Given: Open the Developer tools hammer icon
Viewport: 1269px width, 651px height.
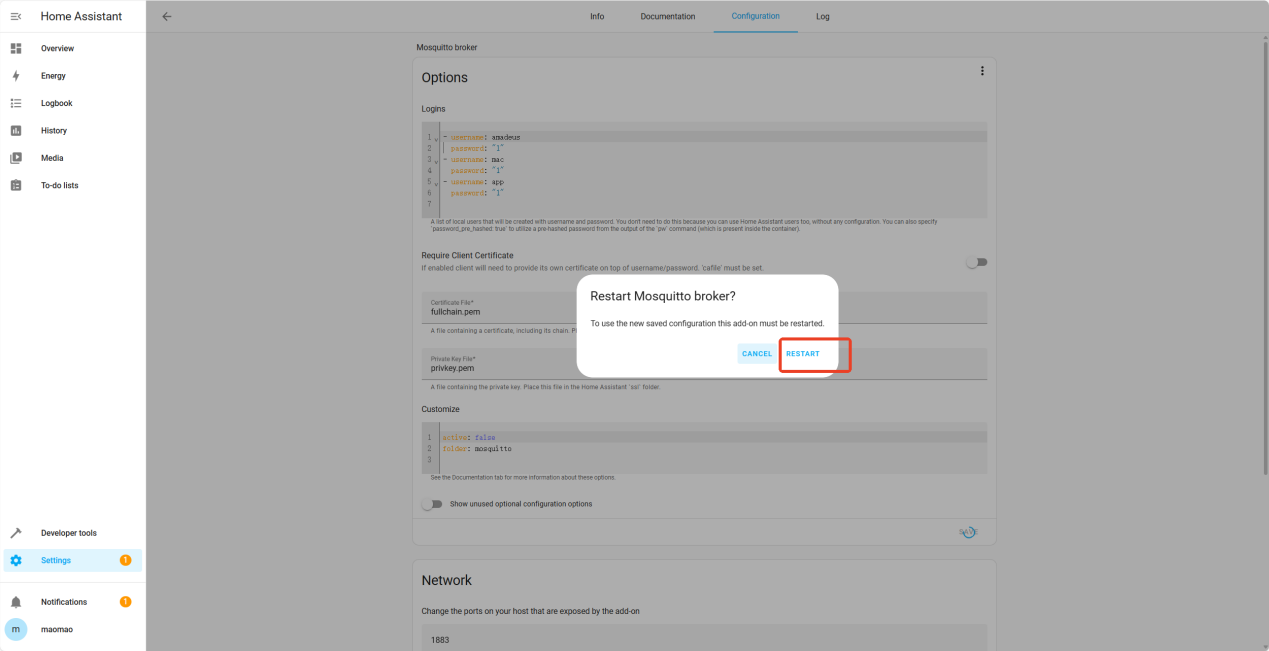Looking at the screenshot, I should pos(16,533).
